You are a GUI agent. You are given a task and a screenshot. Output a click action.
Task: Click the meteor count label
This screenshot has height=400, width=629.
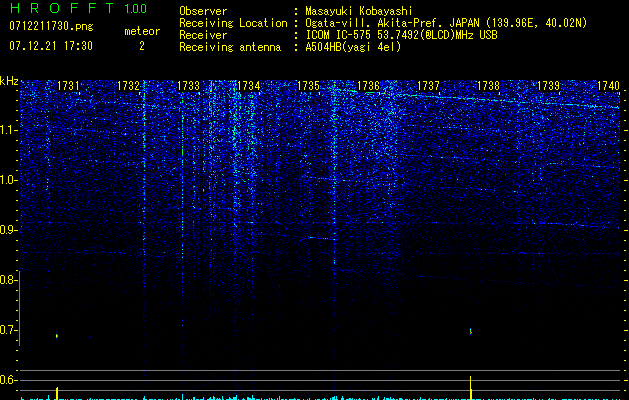[142, 31]
